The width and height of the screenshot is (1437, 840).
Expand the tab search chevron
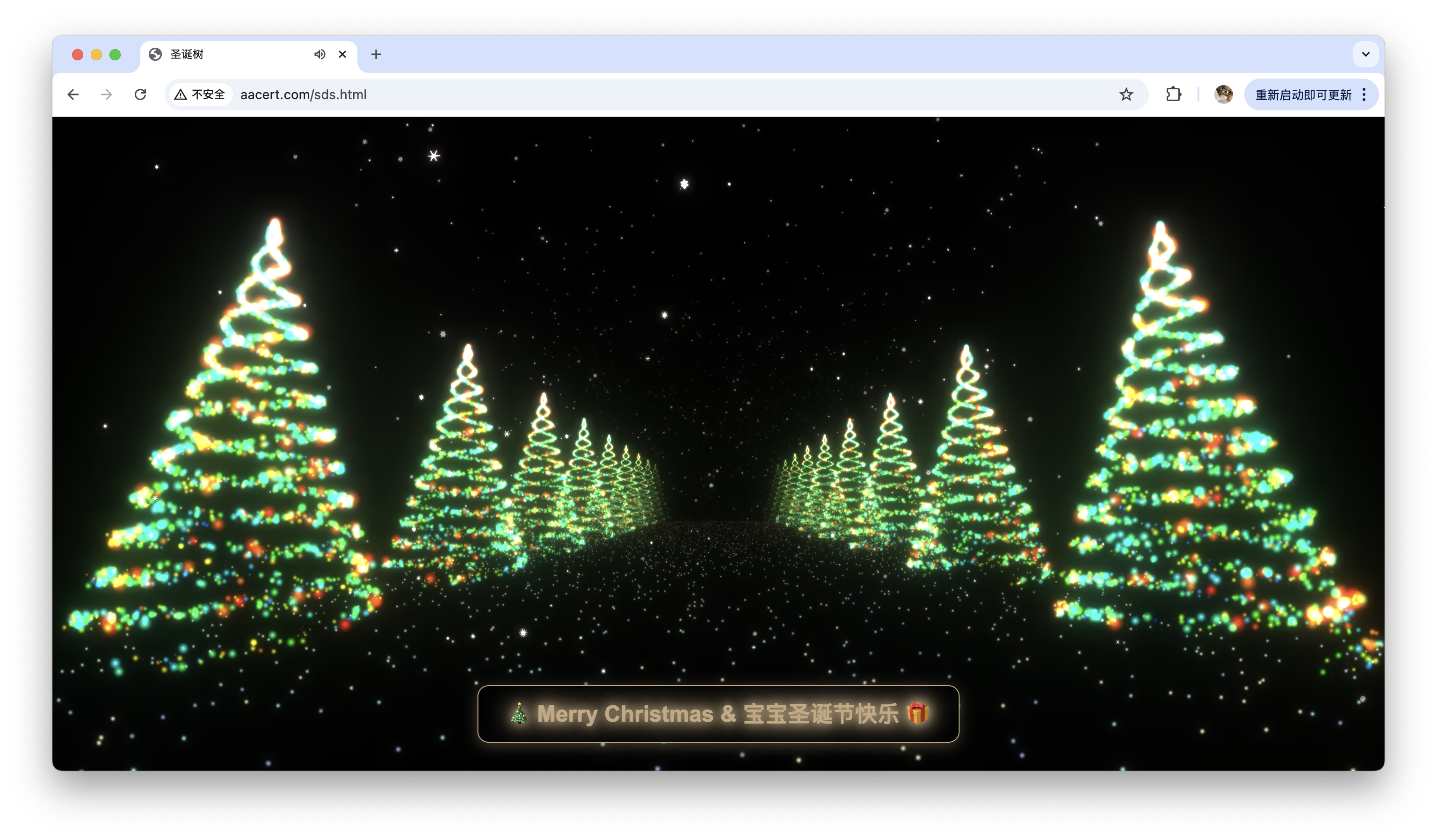[x=1365, y=54]
